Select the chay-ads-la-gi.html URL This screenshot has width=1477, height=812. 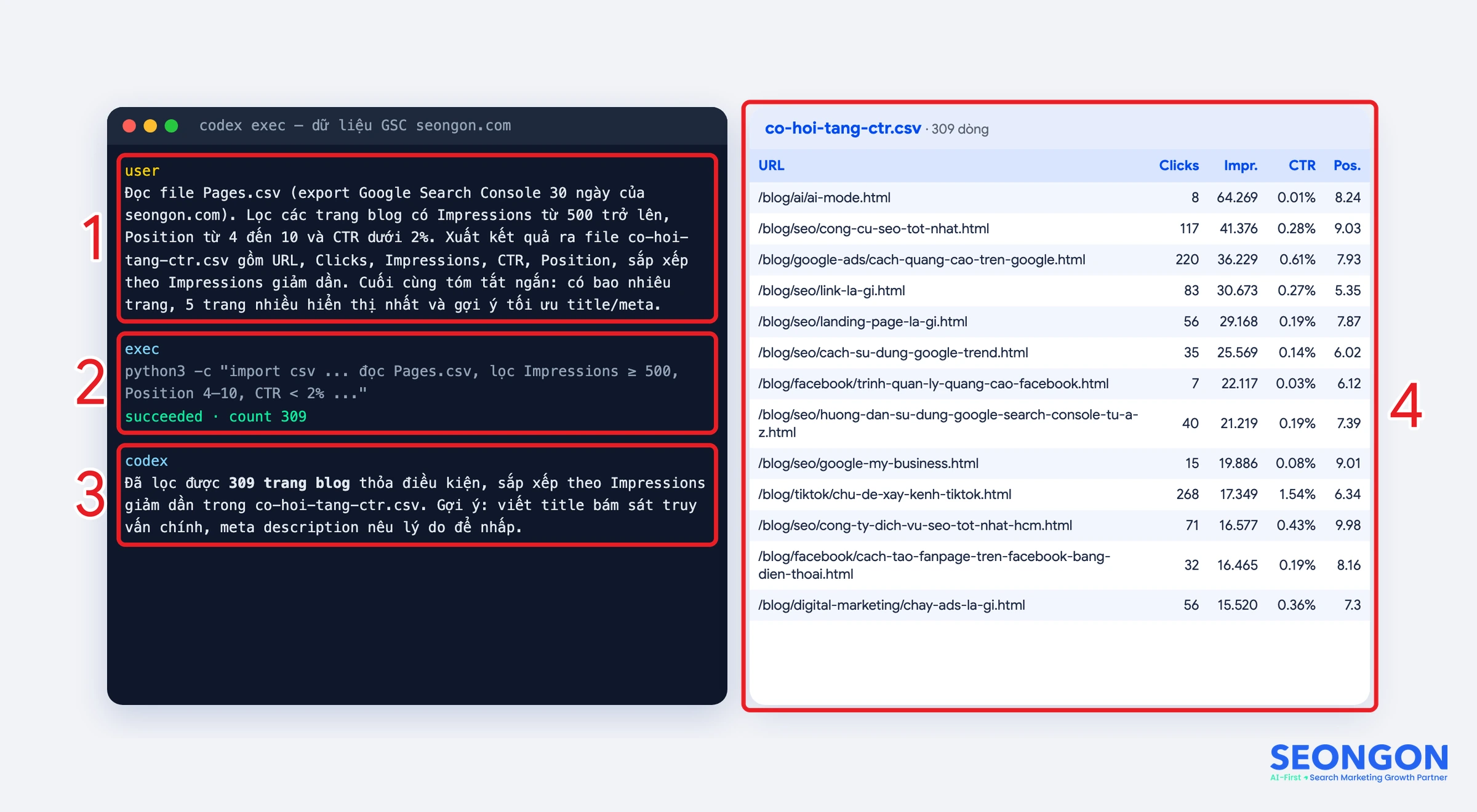891,605
